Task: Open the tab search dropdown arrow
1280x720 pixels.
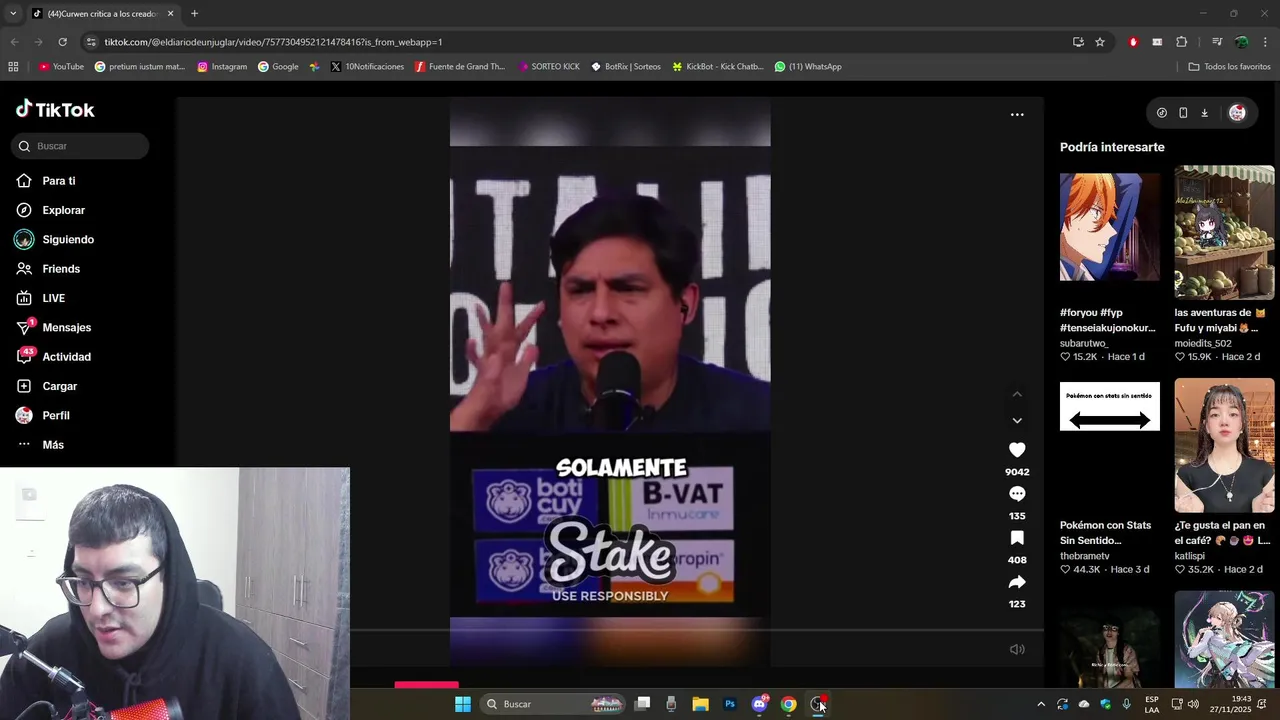Action: tap(12, 14)
